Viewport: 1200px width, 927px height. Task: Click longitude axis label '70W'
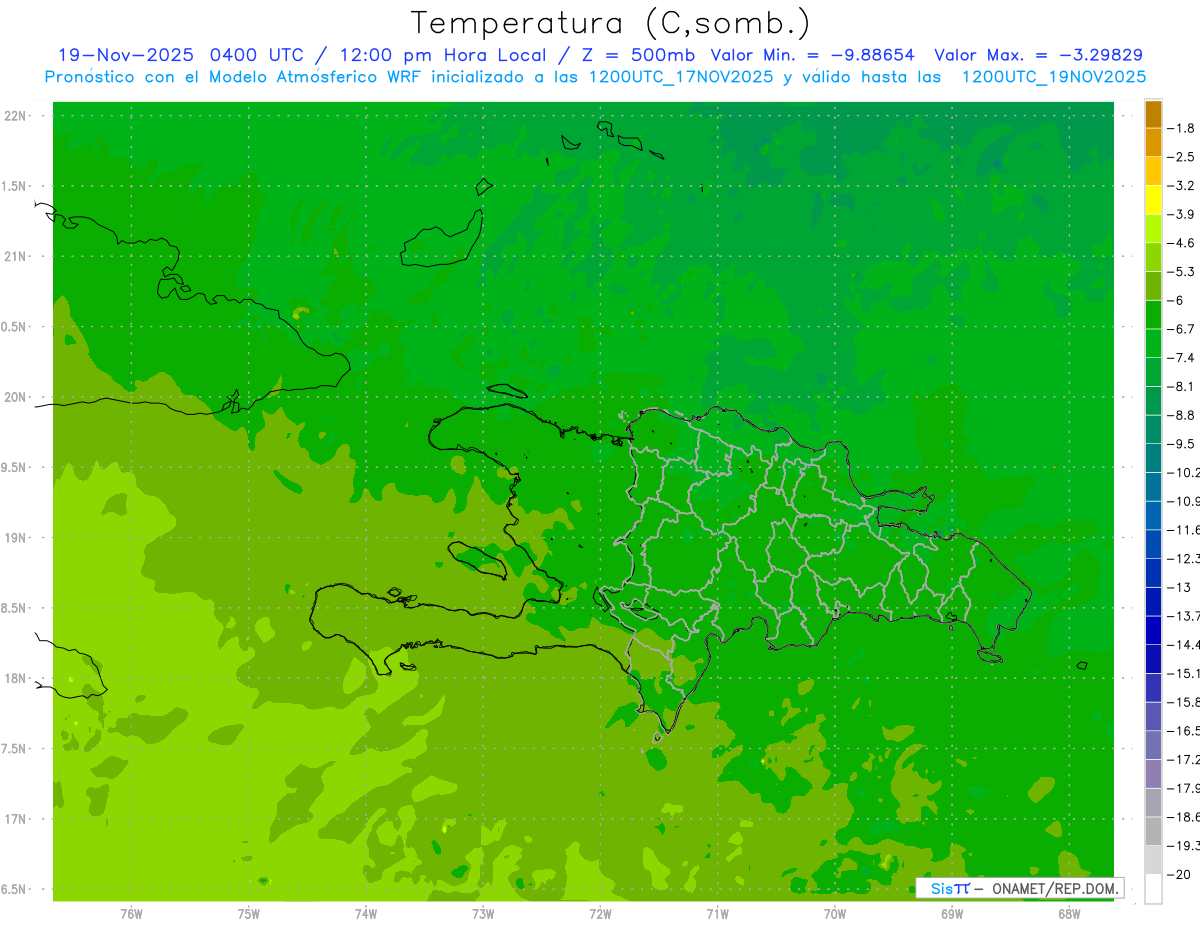click(x=835, y=914)
